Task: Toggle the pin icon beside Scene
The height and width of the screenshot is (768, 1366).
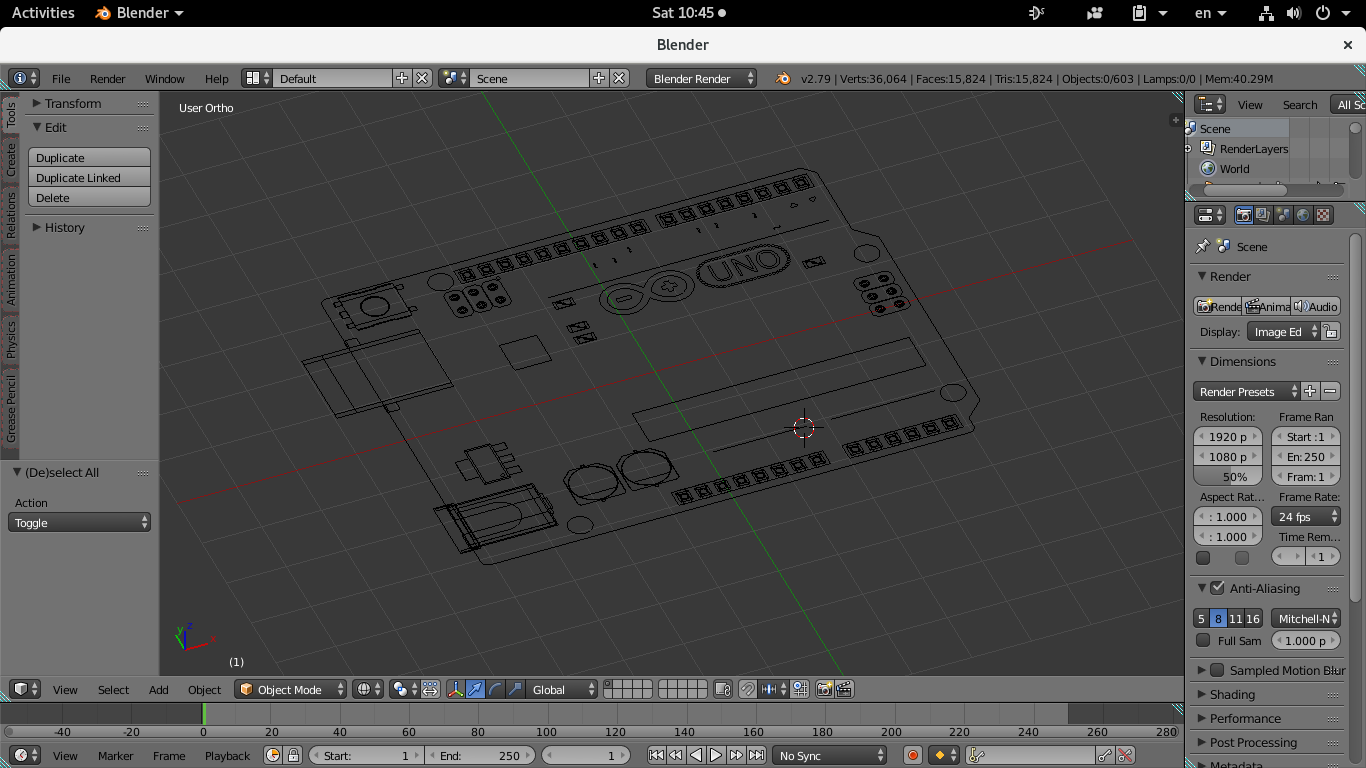Action: (1203, 246)
